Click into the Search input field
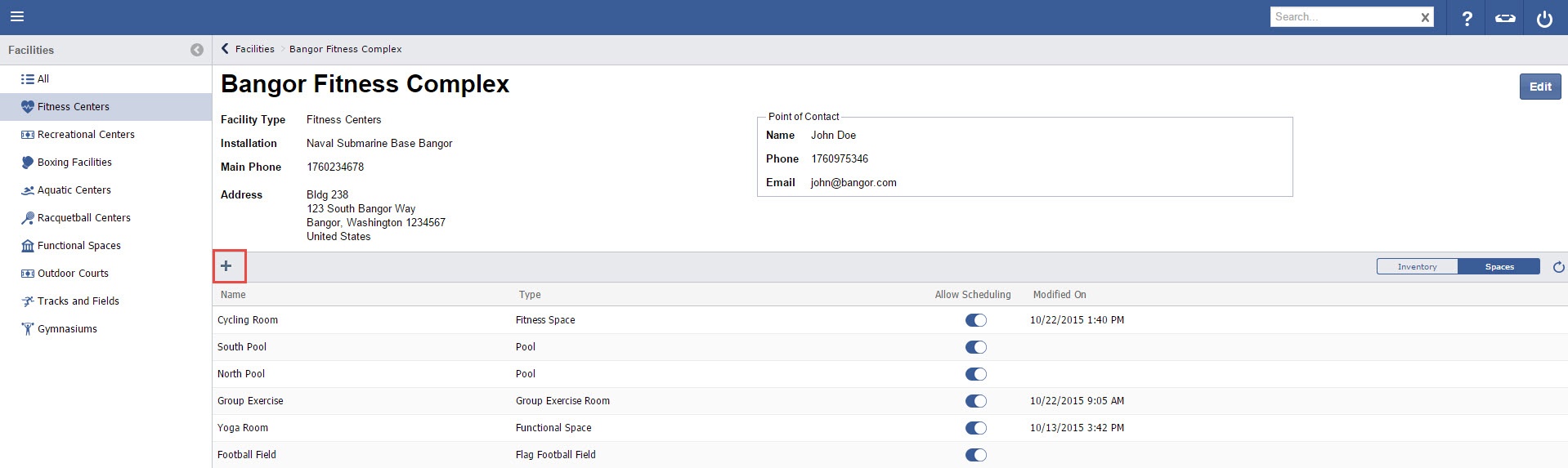The width and height of the screenshot is (1568, 468). click(1341, 17)
